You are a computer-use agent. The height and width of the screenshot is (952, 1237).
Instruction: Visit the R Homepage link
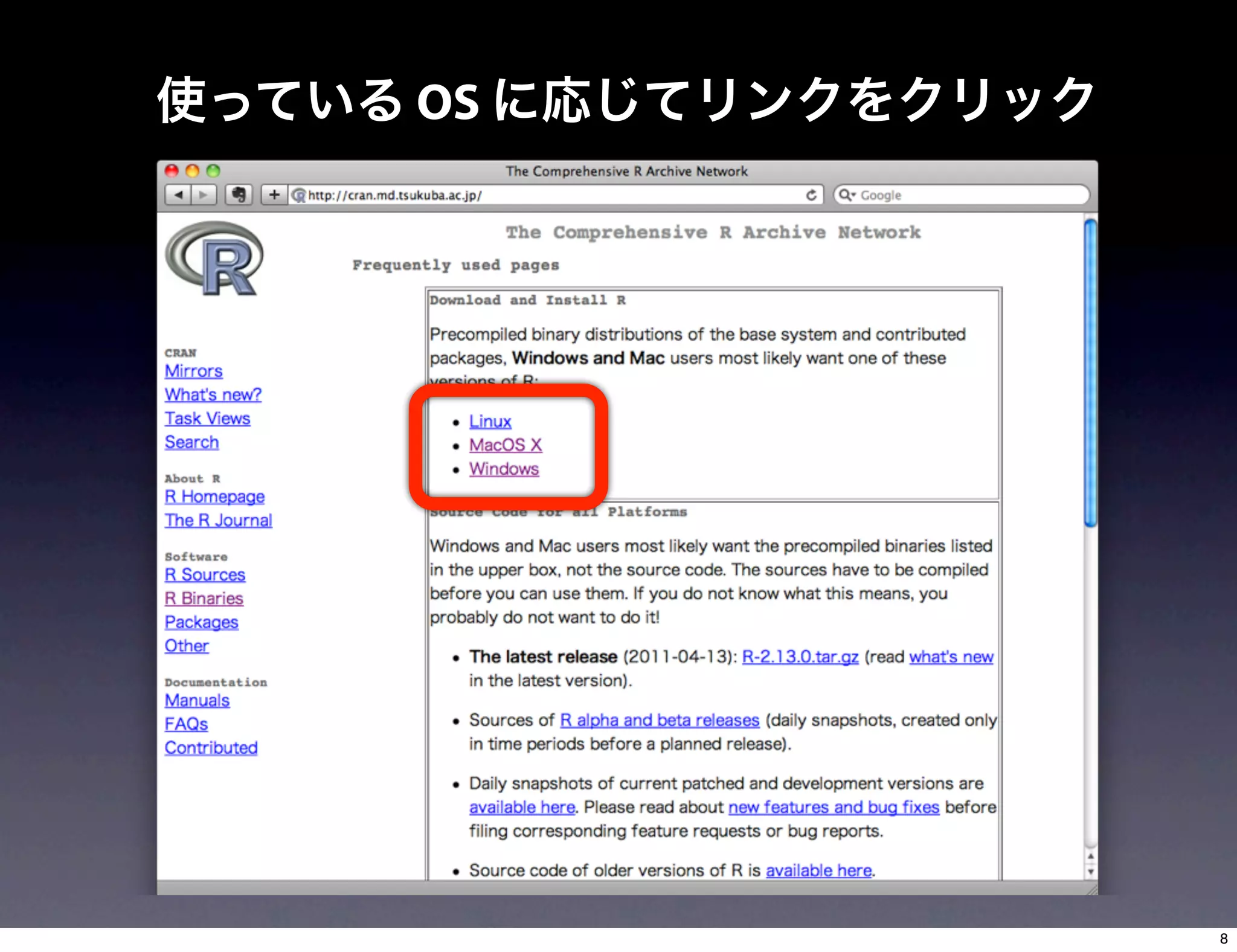tap(215, 497)
